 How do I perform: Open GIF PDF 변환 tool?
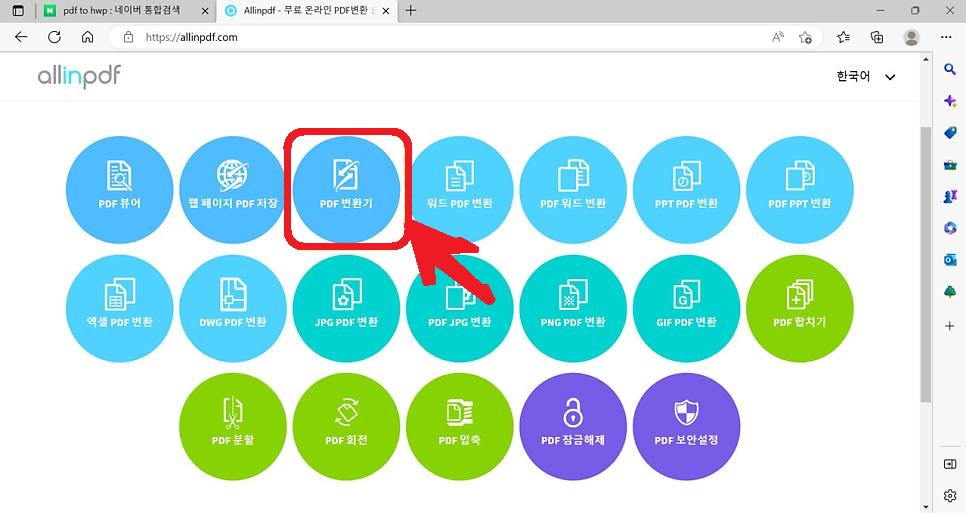[686, 308]
